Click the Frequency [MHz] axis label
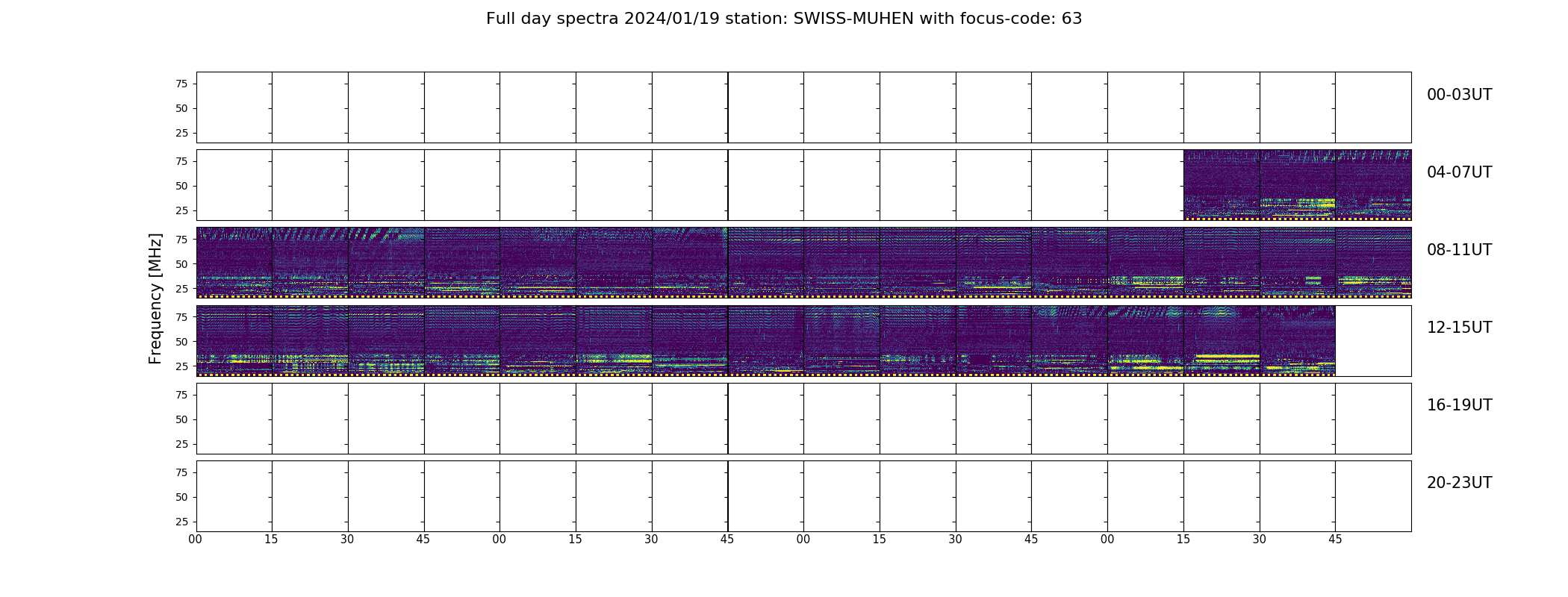1568x597 pixels. [x=155, y=298]
